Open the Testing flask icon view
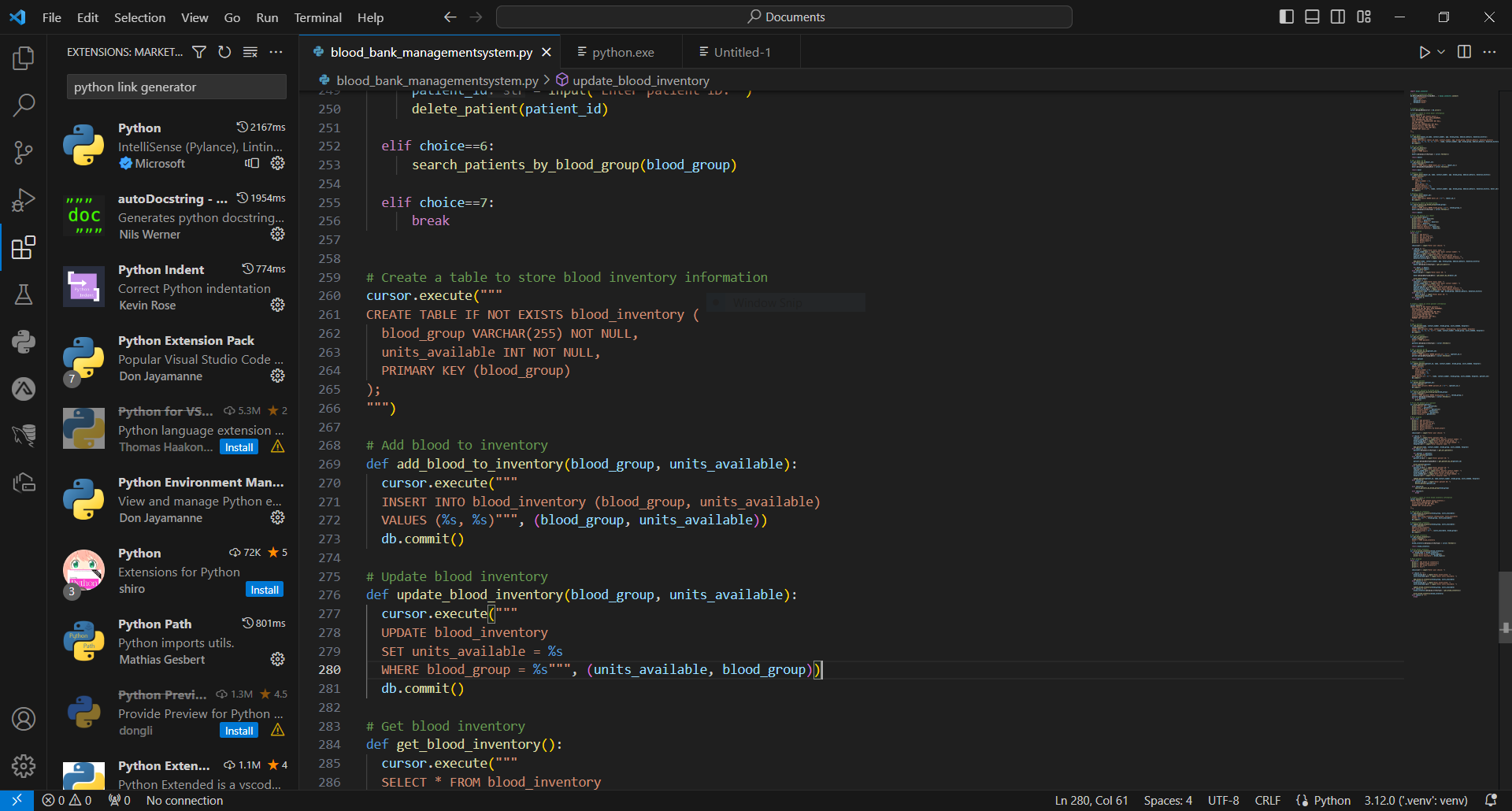Screen dimensions: 1512x811 24,295
